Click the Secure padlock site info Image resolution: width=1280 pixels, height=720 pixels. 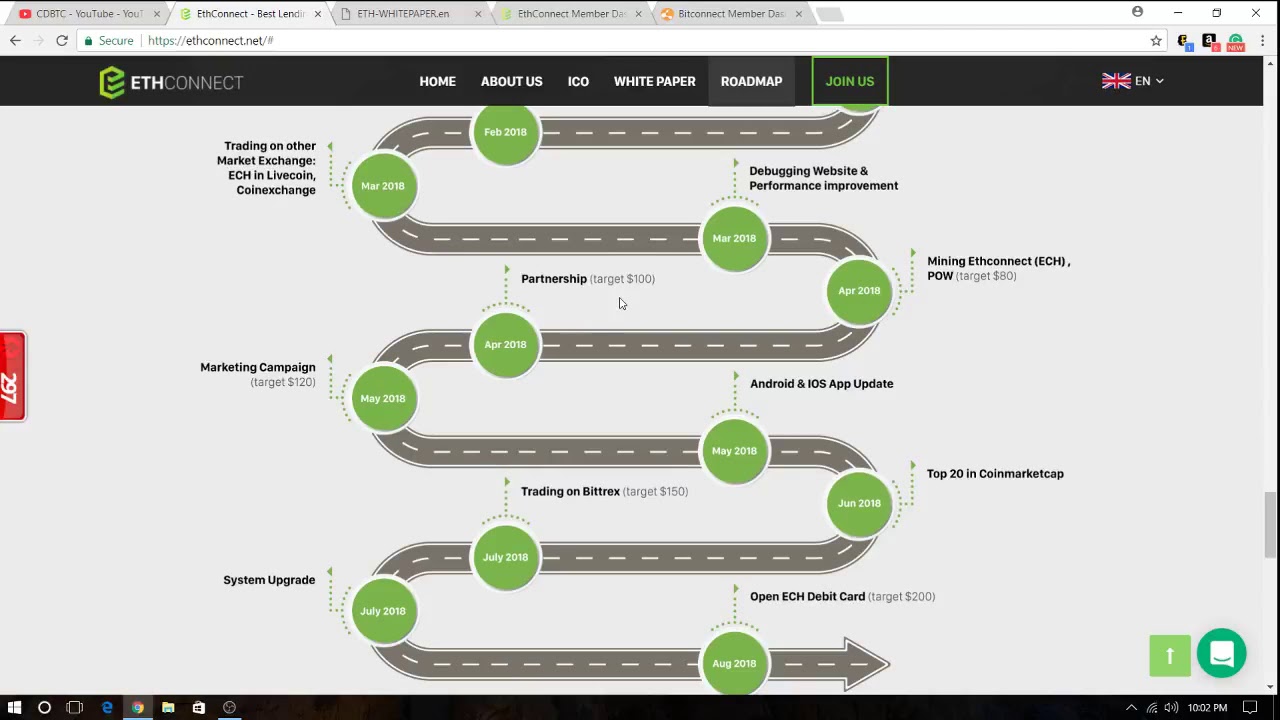tap(108, 41)
